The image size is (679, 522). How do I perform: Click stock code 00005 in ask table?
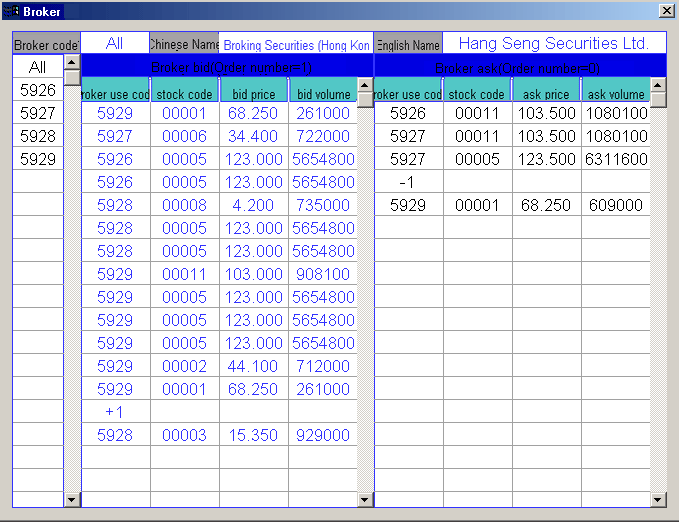477,159
